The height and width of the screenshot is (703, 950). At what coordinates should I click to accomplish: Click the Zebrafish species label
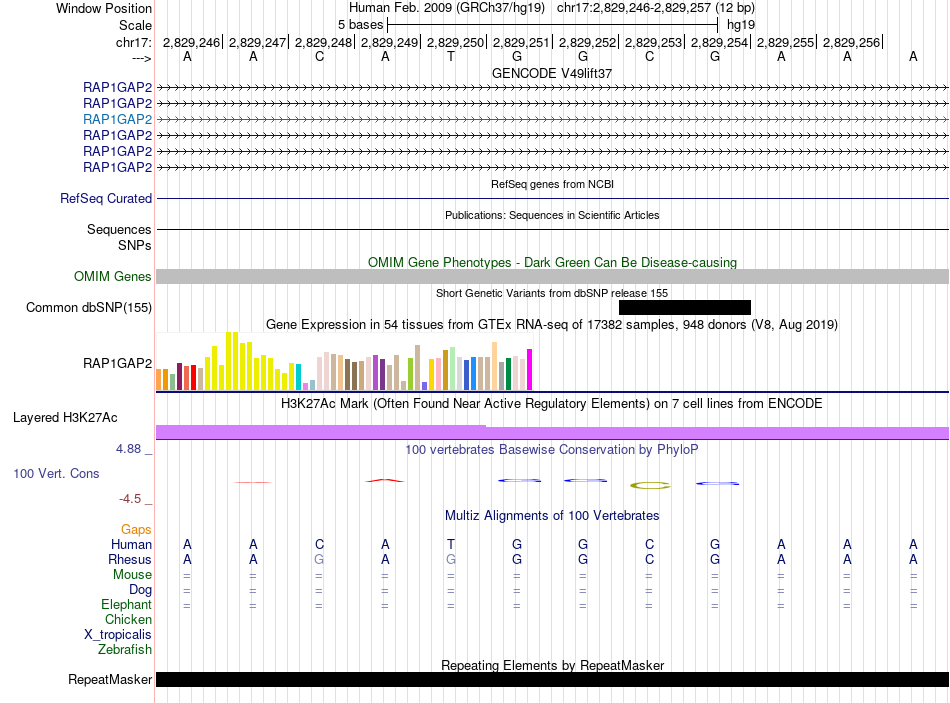(125, 650)
